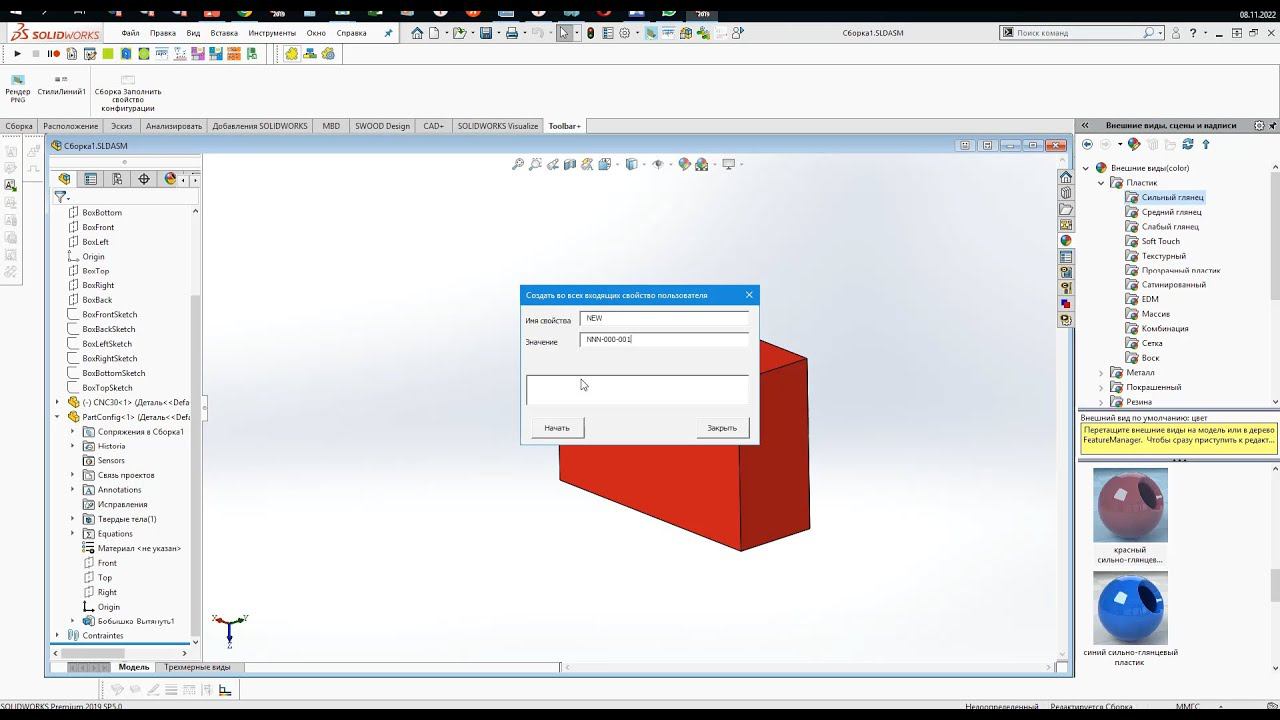
Task: Select the DisplayManager color ball tab
Action: [170, 179]
